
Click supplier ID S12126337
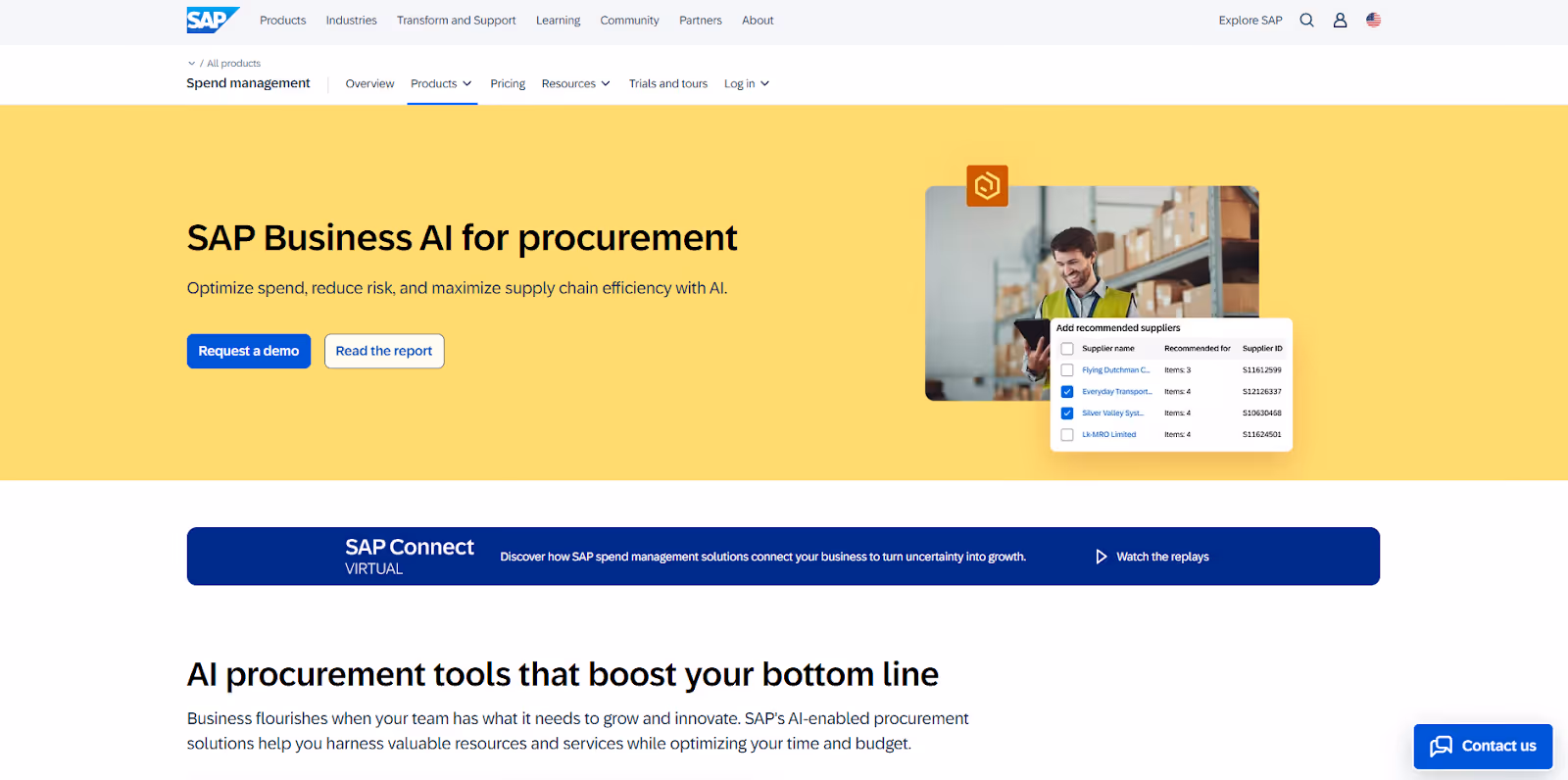click(x=1261, y=392)
